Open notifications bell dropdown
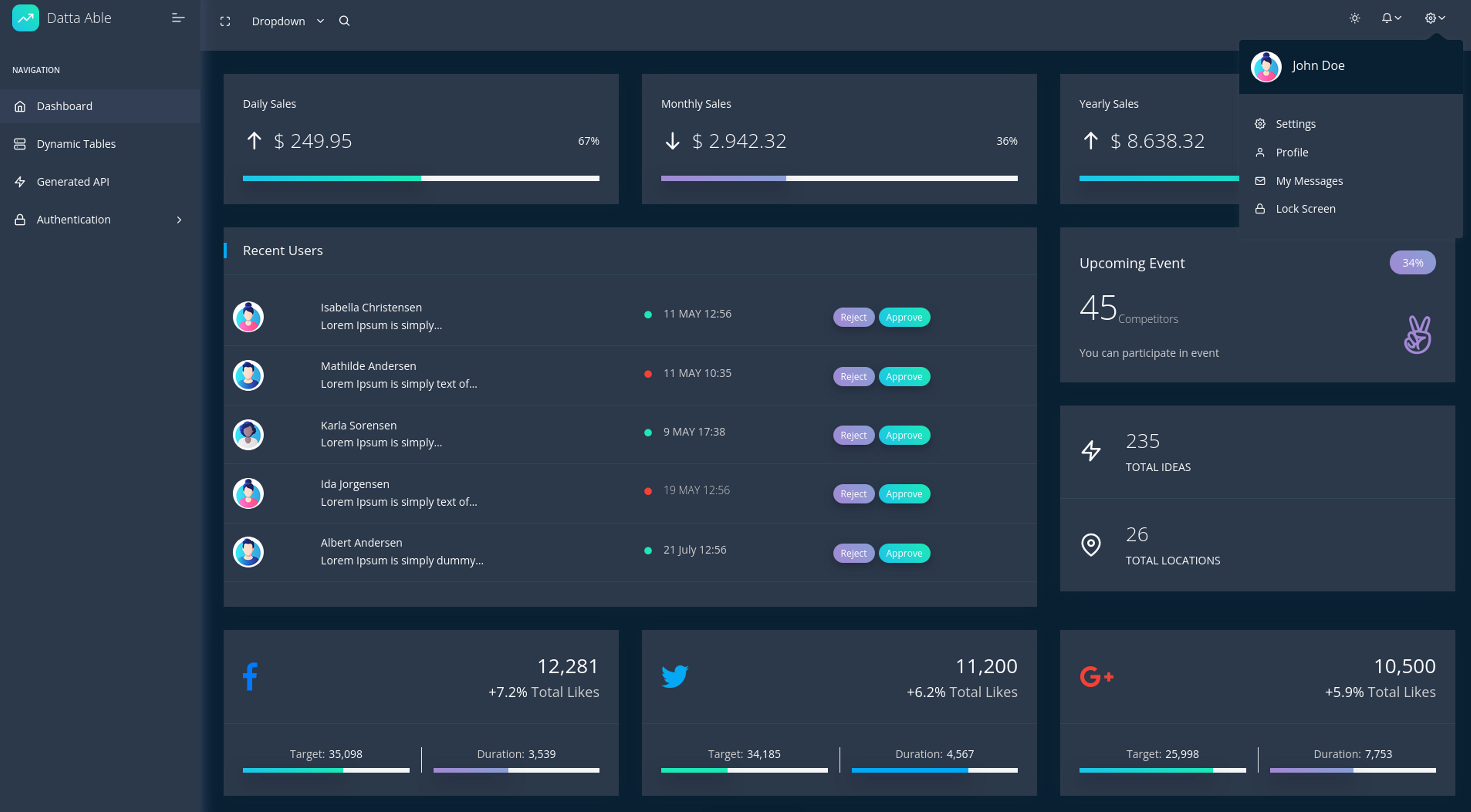 pos(1391,18)
